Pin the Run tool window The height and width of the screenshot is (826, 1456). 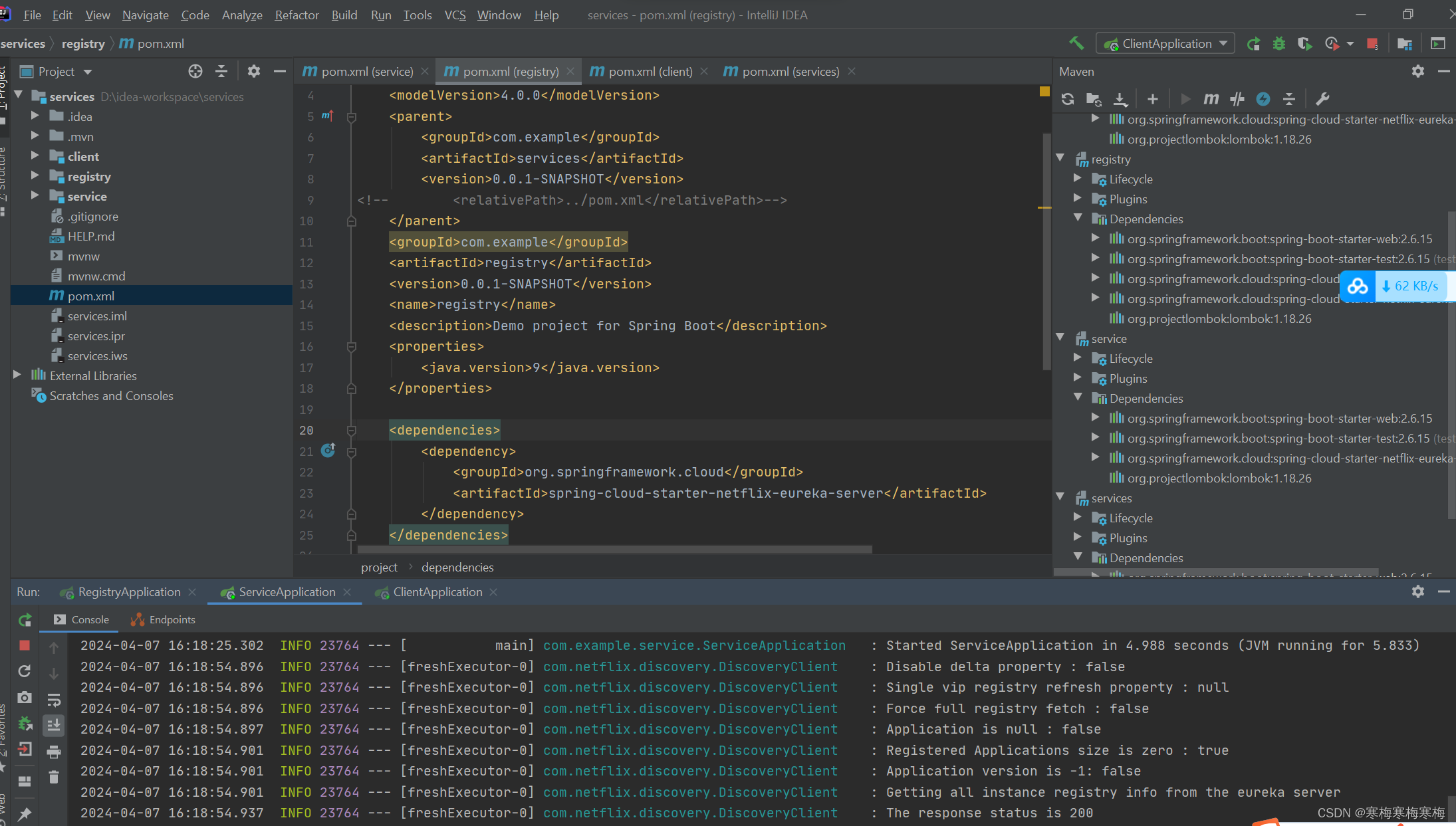click(x=25, y=813)
